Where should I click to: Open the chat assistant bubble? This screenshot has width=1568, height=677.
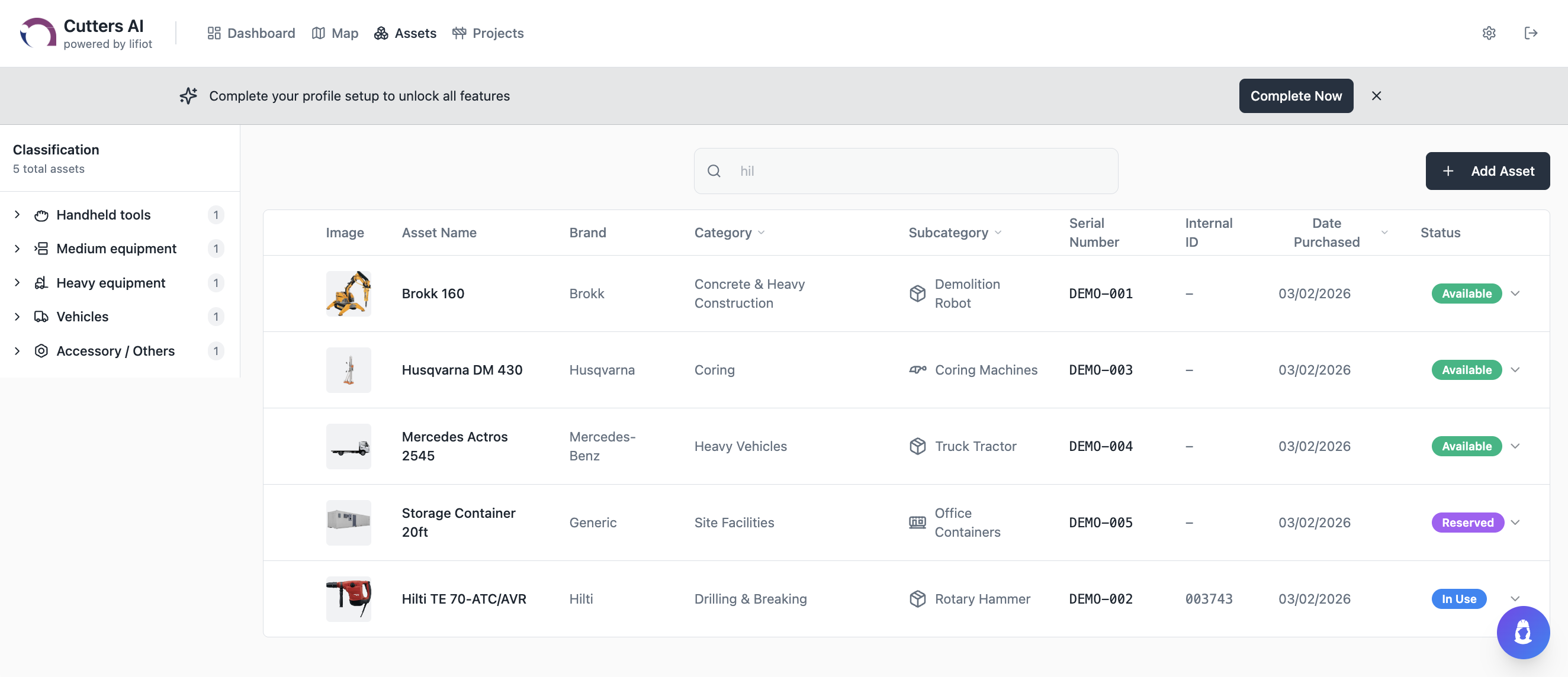pos(1522,632)
